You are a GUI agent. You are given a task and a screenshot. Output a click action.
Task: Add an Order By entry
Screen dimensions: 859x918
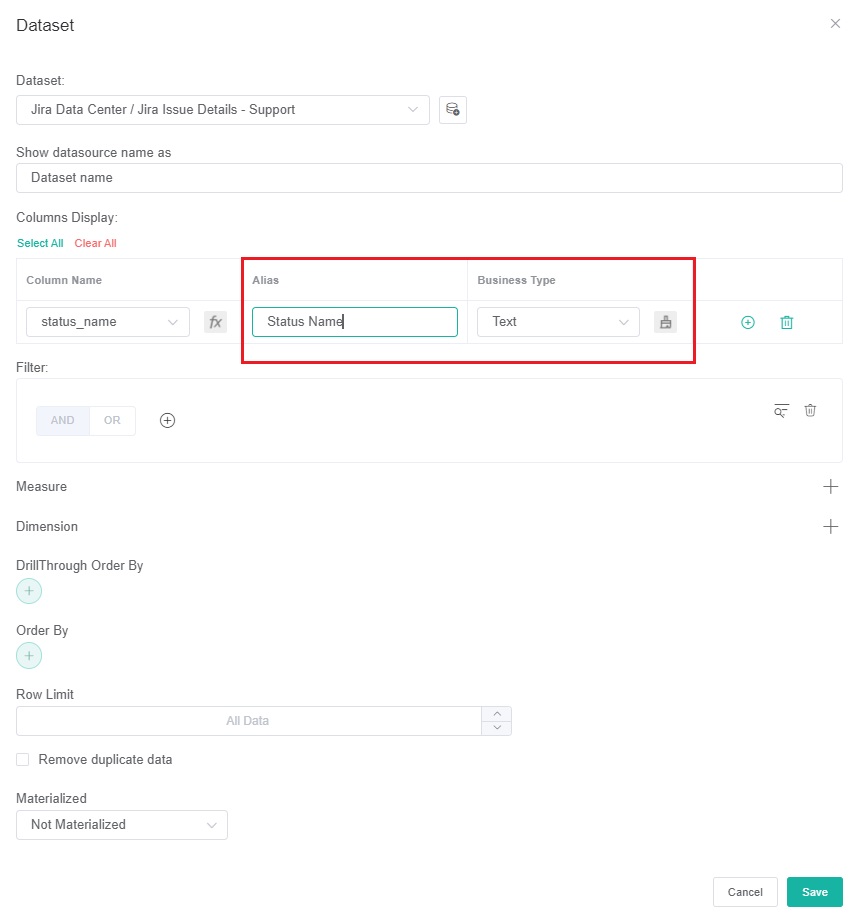(x=29, y=657)
